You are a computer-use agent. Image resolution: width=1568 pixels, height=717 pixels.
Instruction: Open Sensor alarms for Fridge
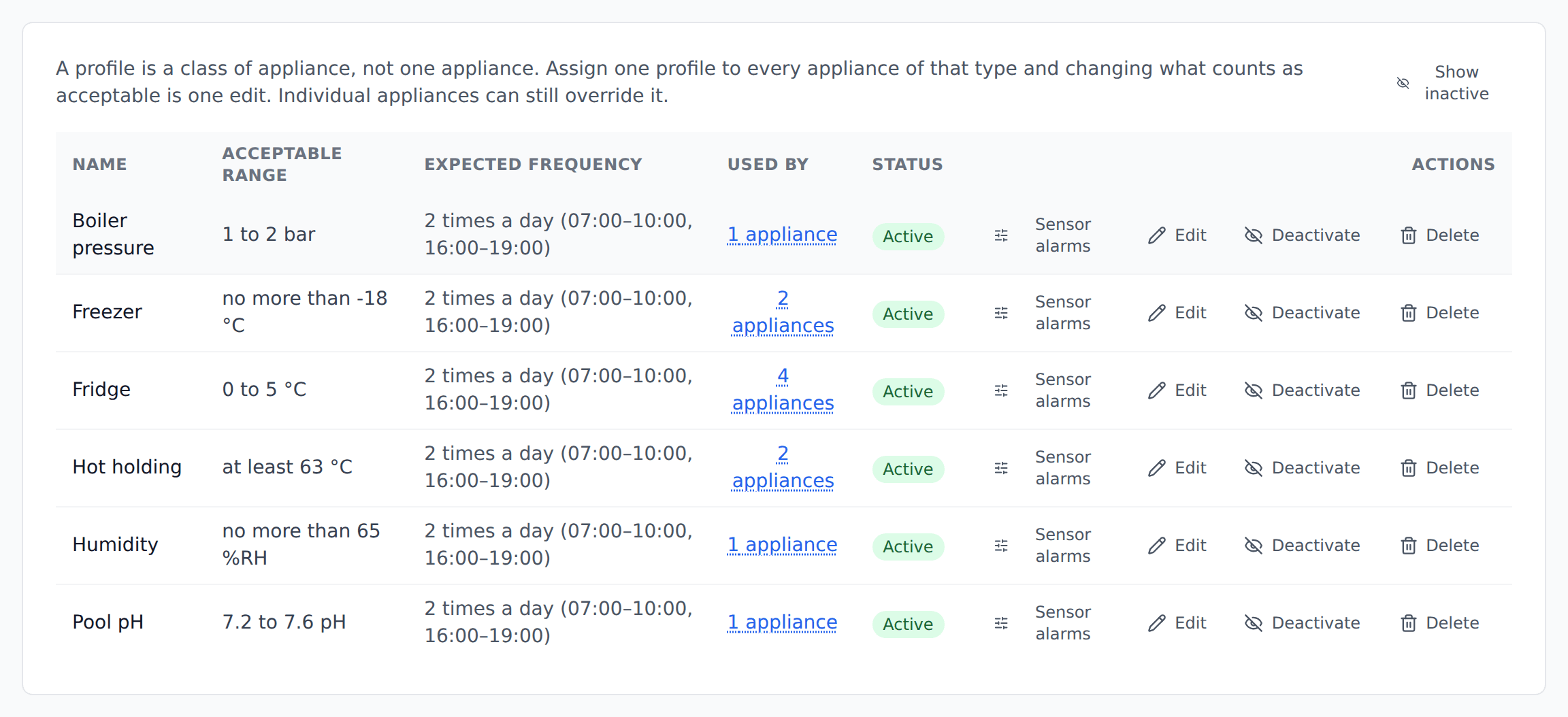pyautogui.click(x=1043, y=390)
